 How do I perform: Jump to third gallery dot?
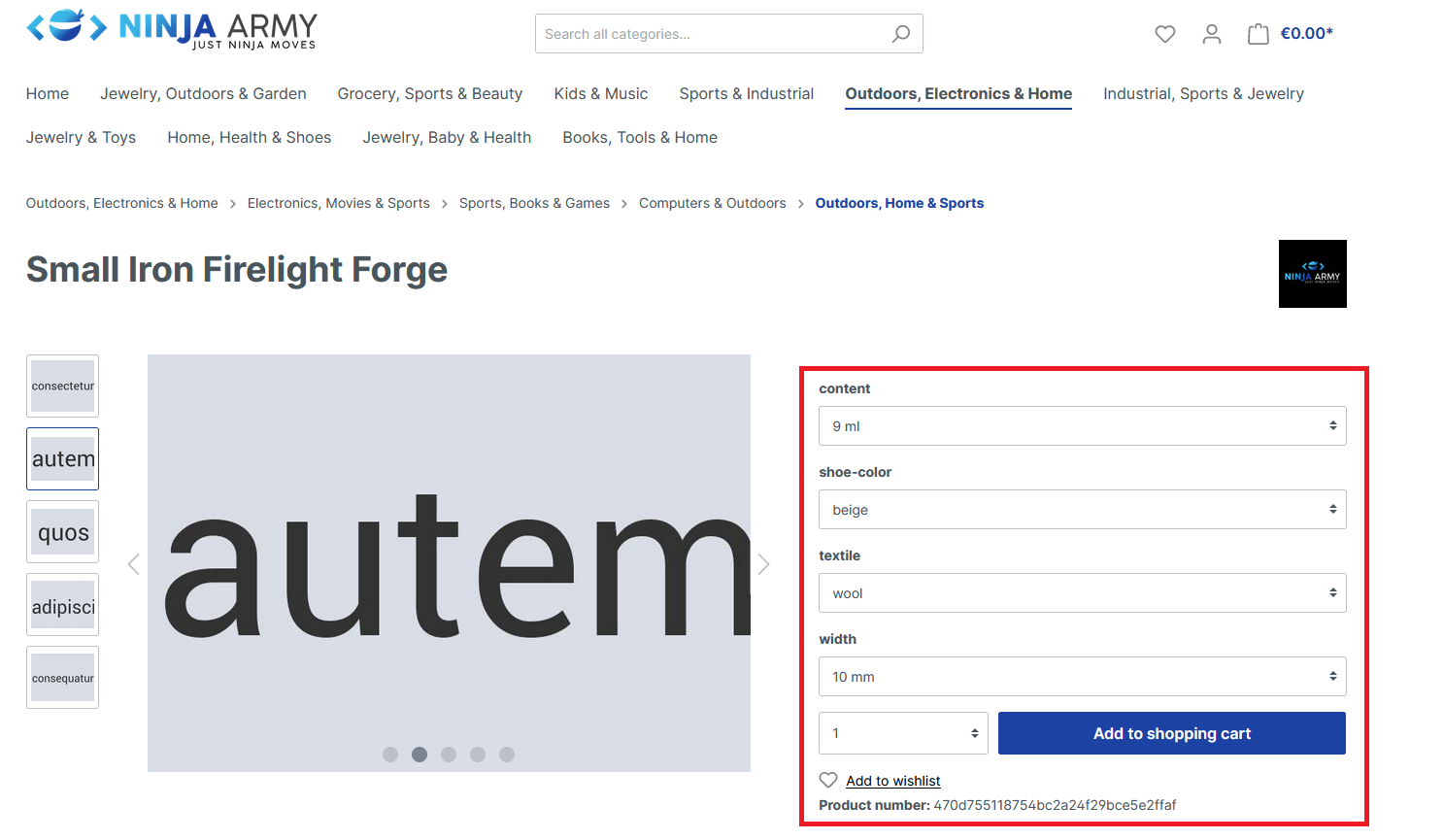coord(449,755)
